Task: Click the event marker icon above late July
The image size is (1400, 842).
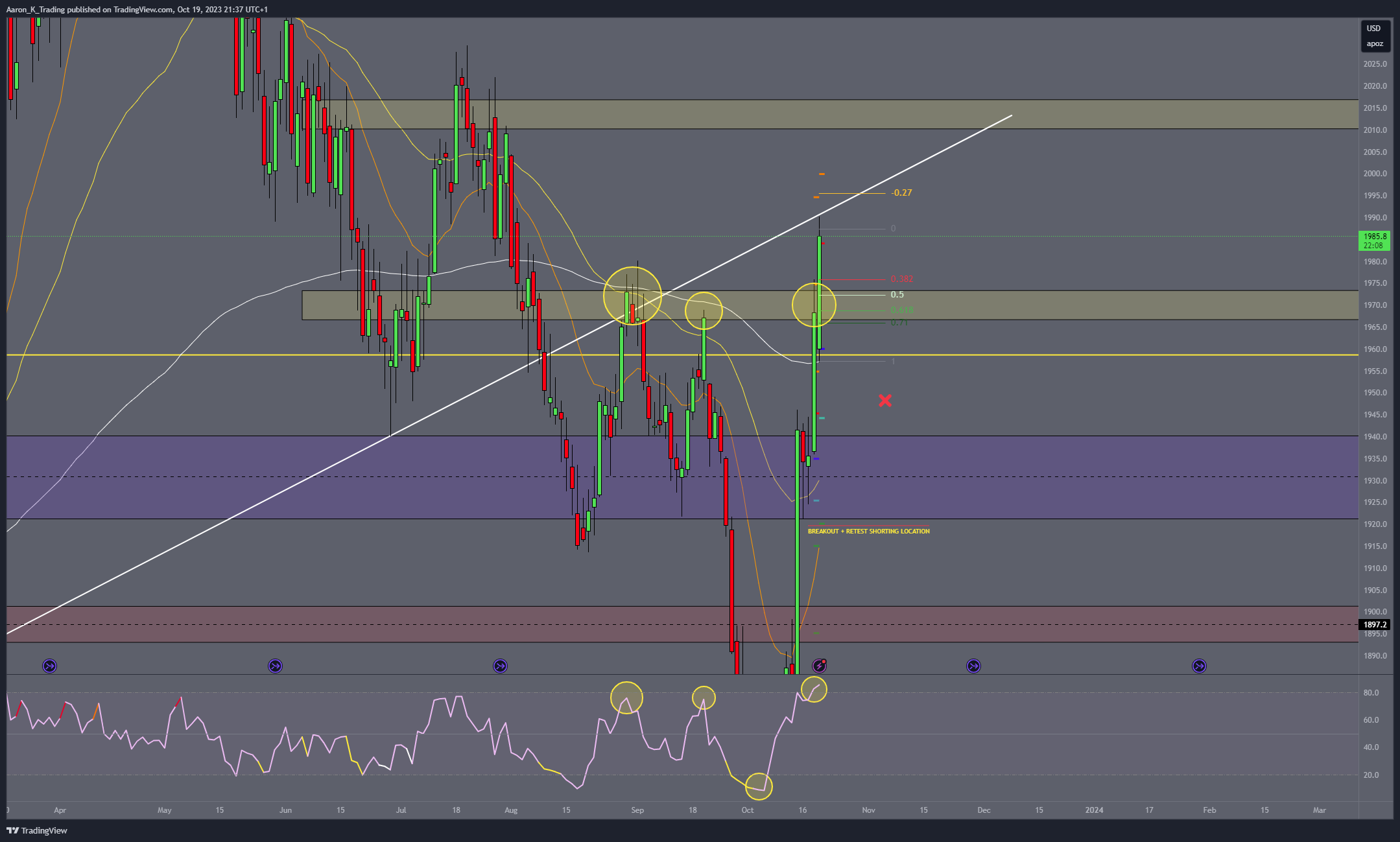Action: pyautogui.click(x=500, y=666)
